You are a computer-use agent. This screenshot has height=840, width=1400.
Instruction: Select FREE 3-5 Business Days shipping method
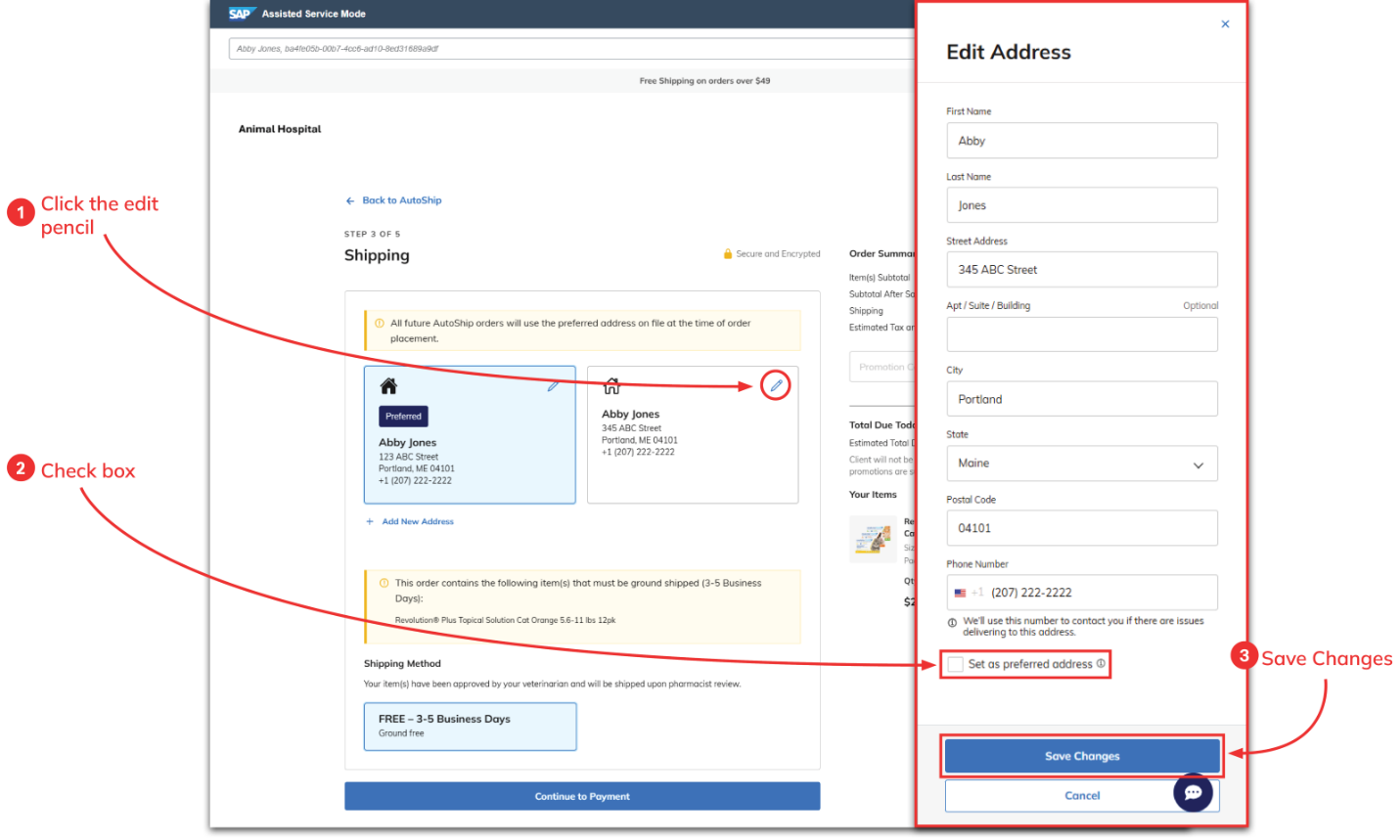(x=470, y=727)
